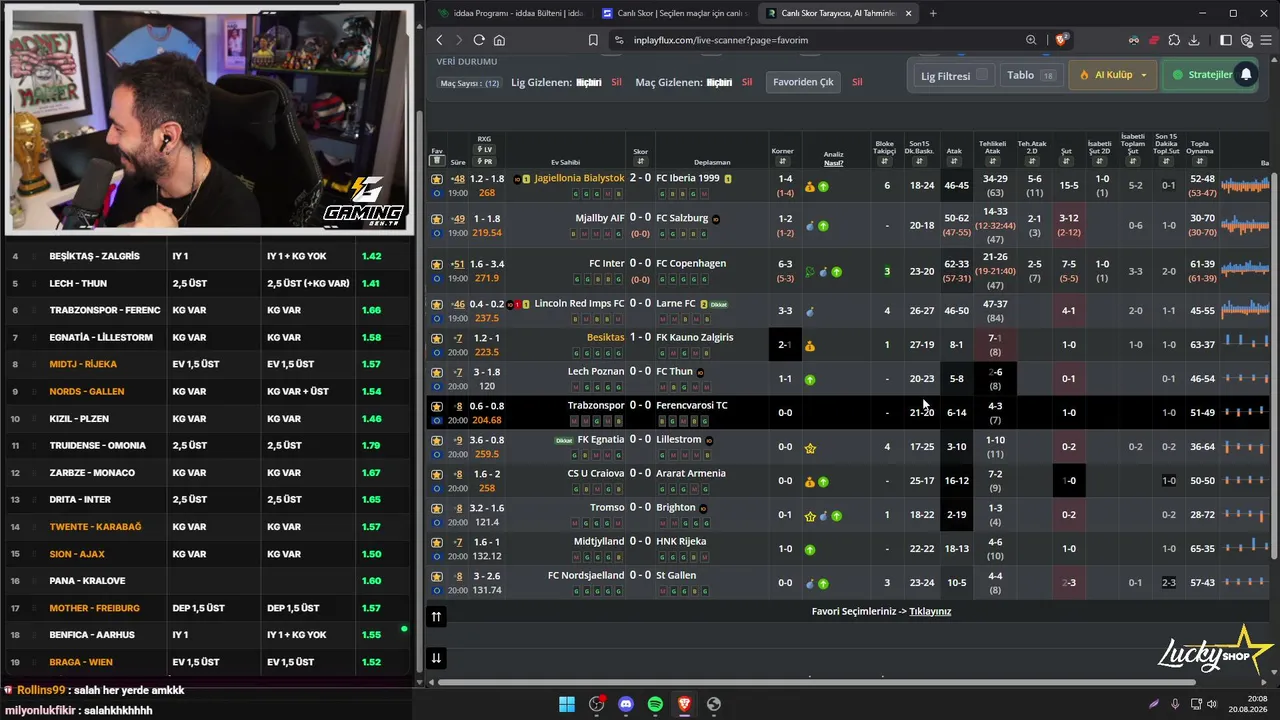Open the Windows Start menu
This screenshot has height=720, width=1280.
567,704
